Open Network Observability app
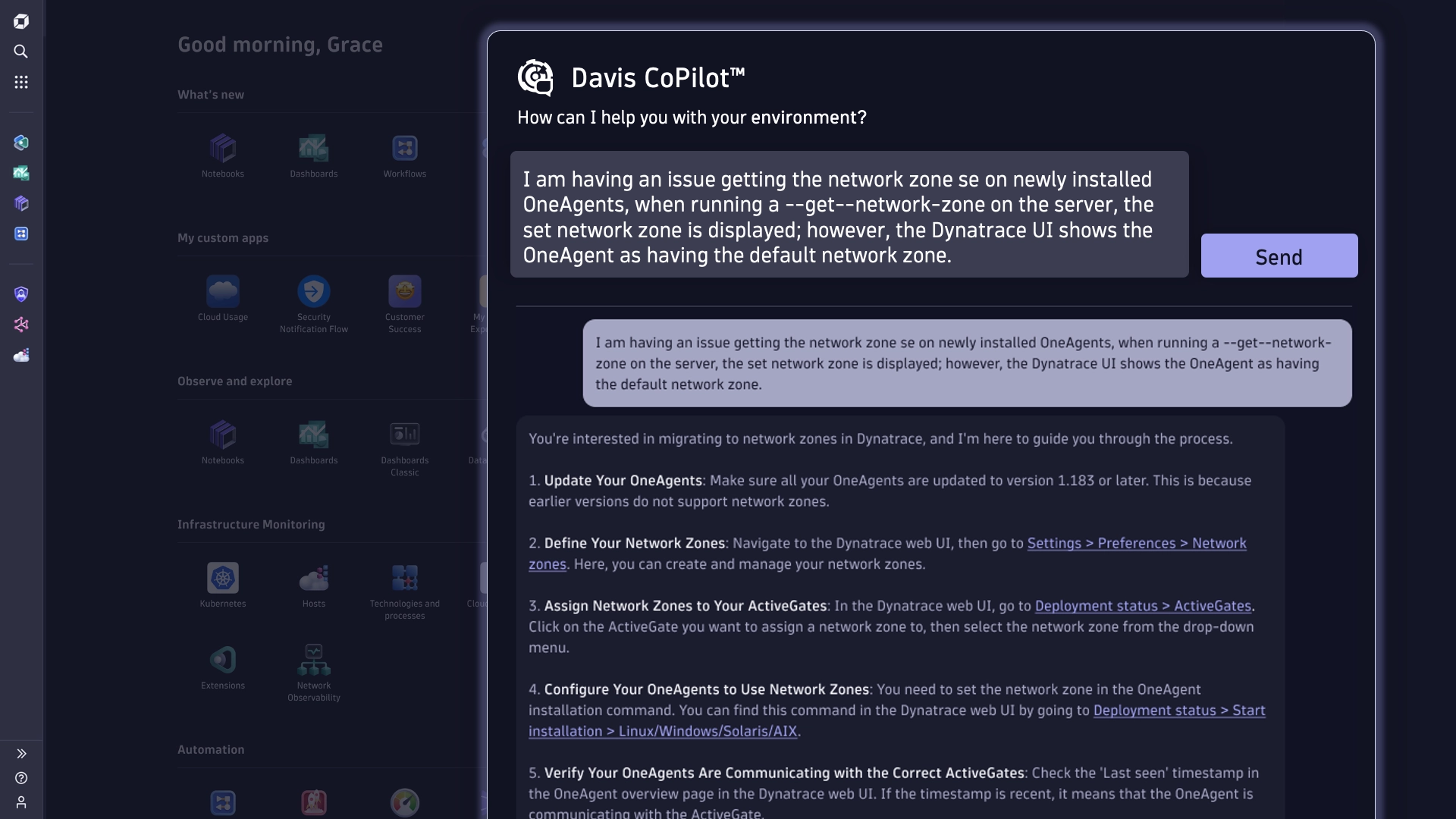The height and width of the screenshot is (819, 1456). tap(314, 673)
